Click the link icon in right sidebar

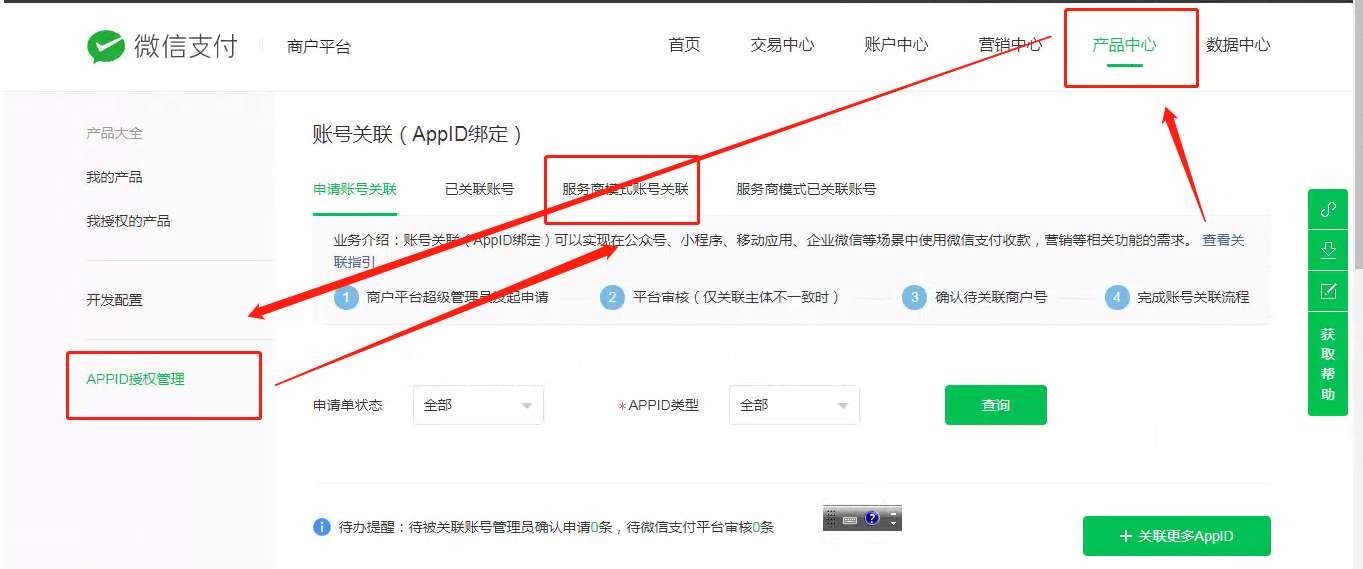[x=1328, y=210]
